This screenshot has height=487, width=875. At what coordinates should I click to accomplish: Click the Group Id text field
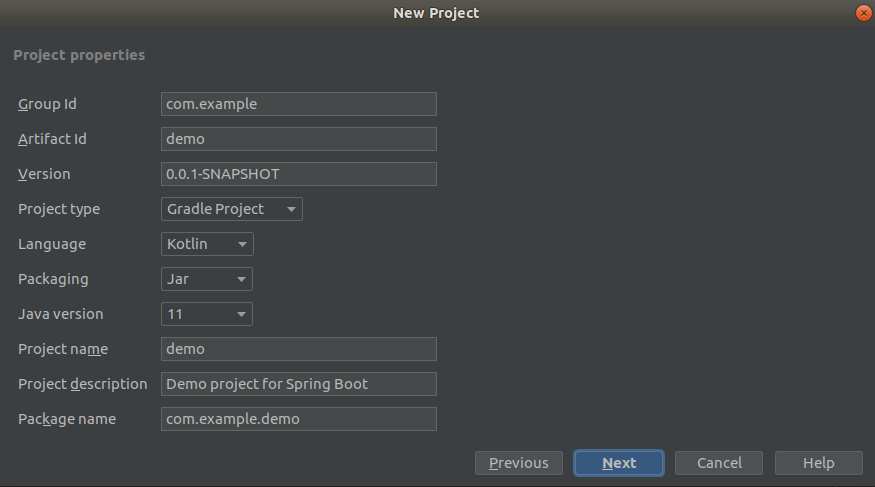tap(298, 104)
